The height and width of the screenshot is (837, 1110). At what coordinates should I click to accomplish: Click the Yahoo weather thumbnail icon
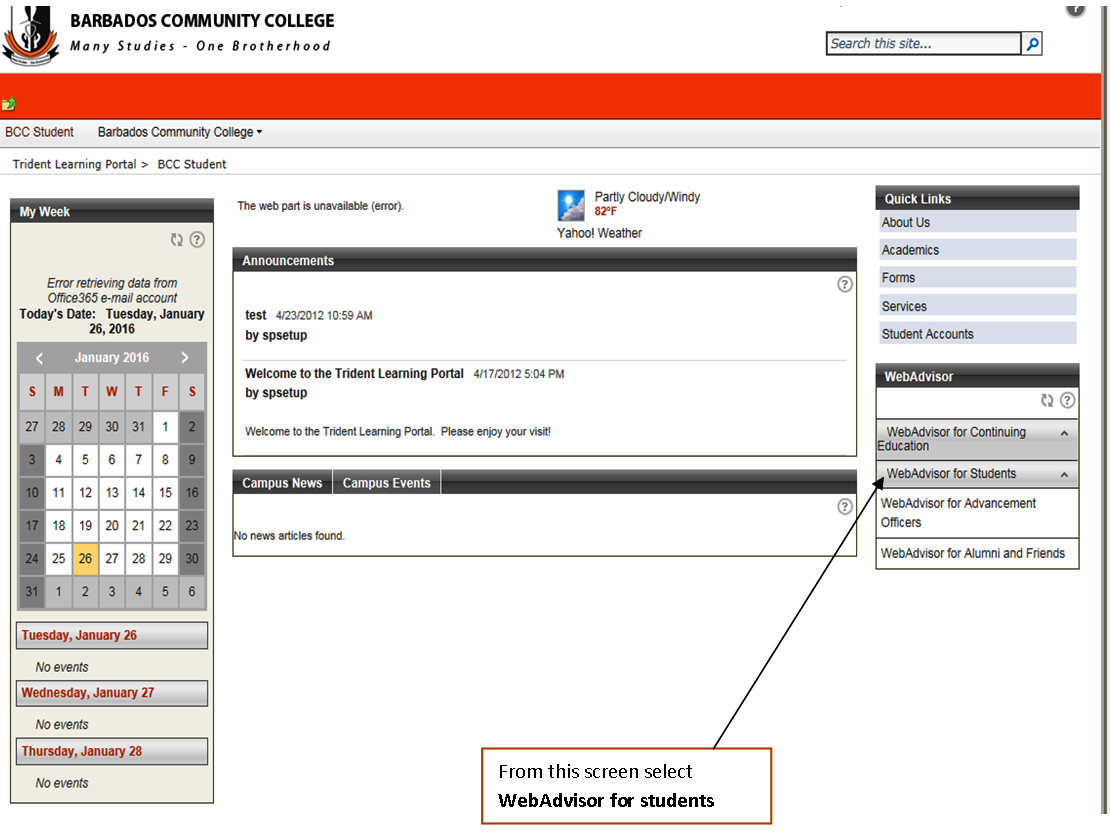571,205
